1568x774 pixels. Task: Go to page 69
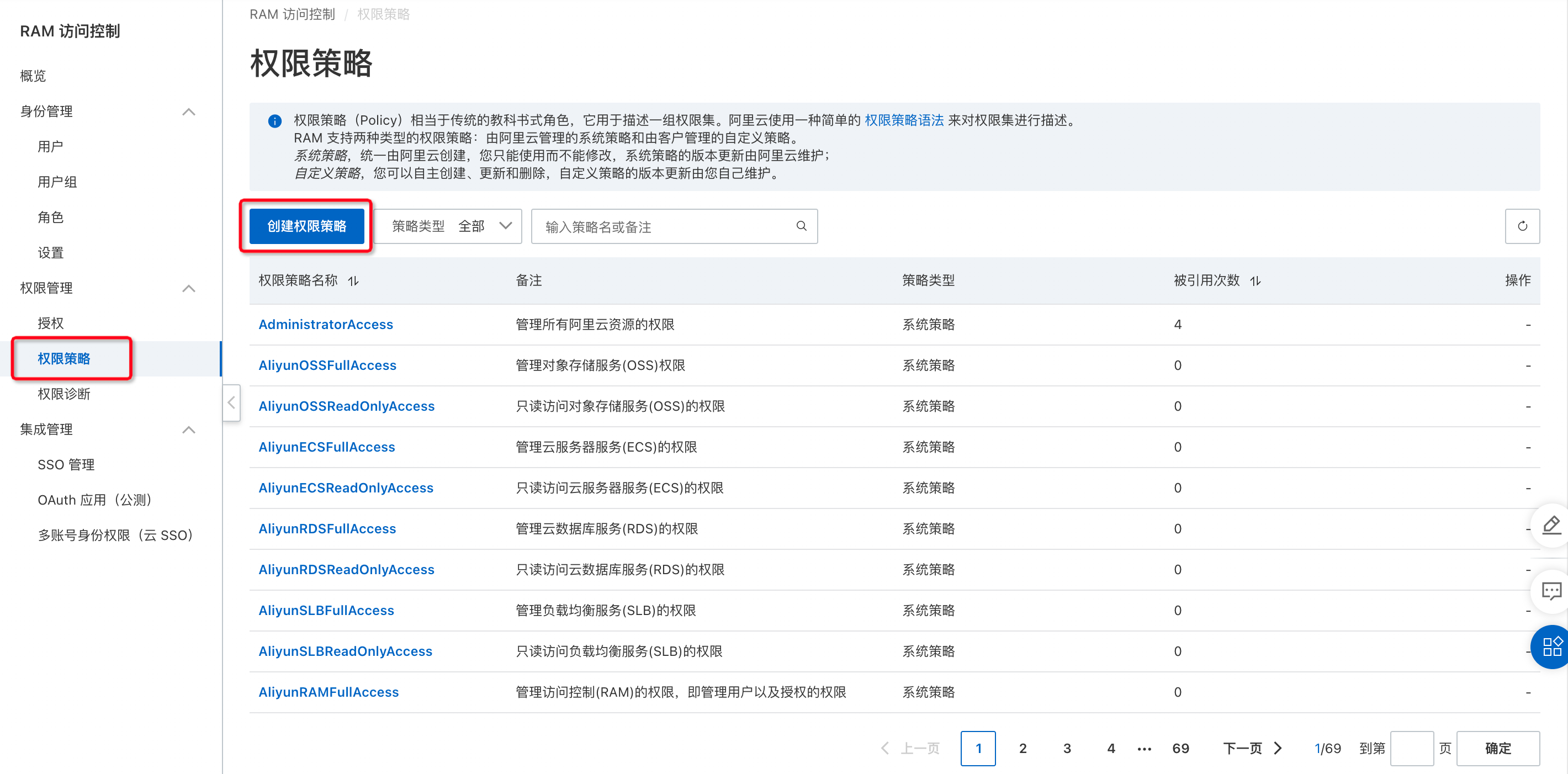(1181, 748)
